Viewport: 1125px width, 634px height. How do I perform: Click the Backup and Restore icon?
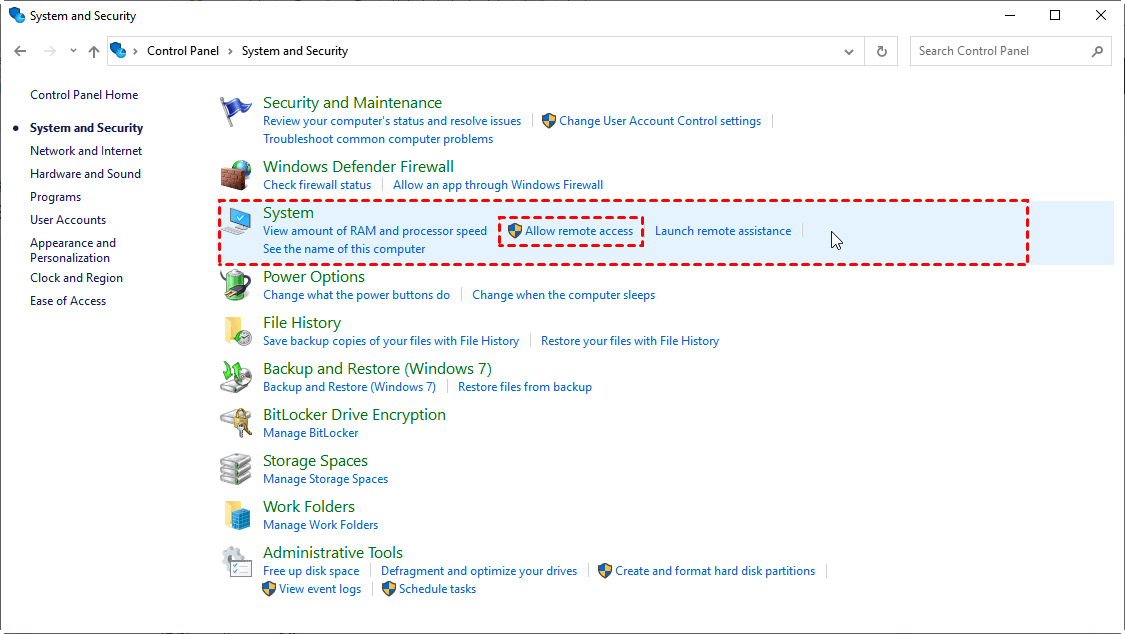[x=236, y=377]
